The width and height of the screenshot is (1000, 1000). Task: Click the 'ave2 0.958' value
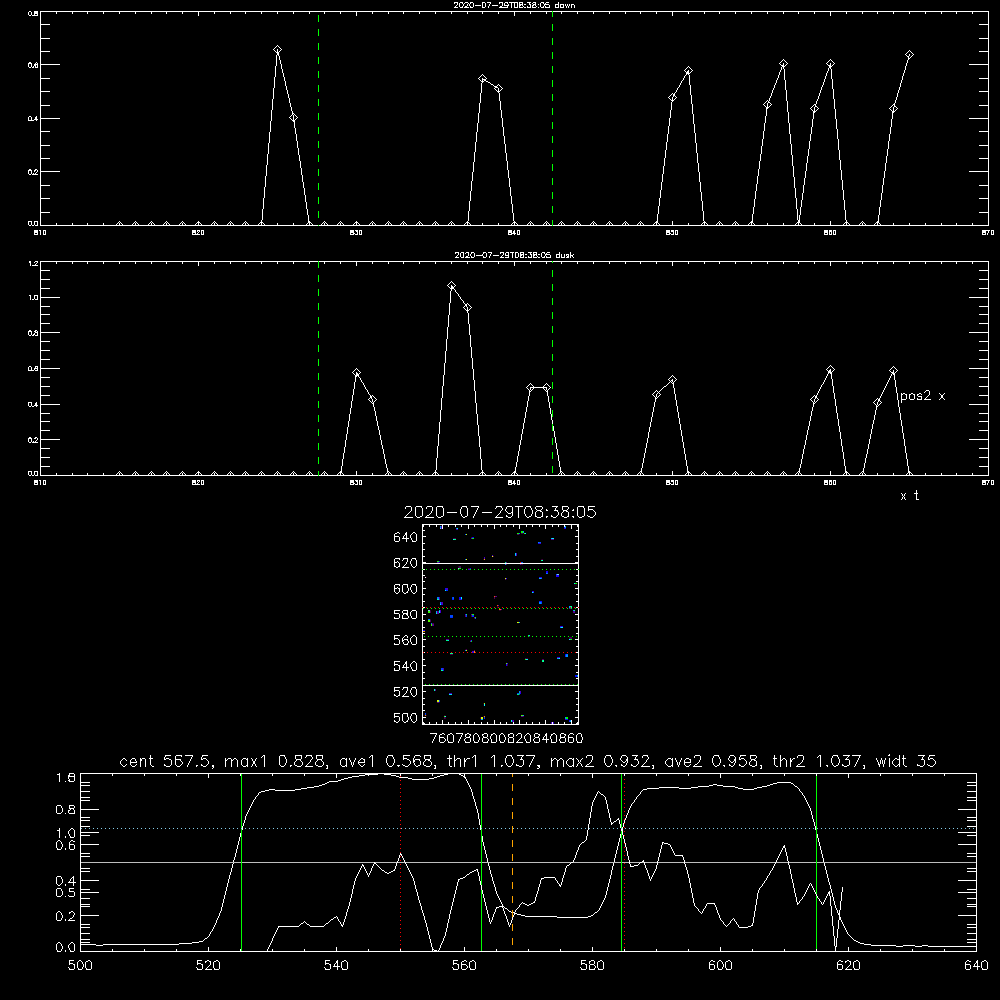(714, 761)
